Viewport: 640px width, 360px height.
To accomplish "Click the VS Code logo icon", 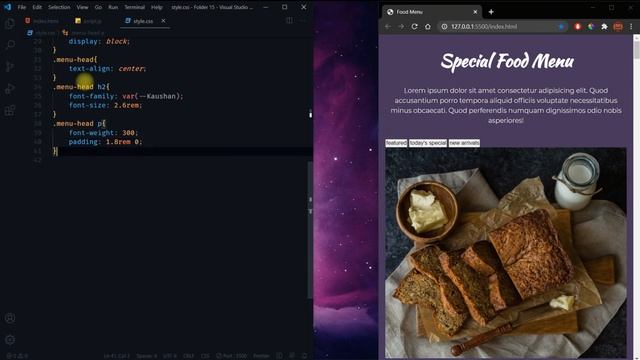I will point(7,7).
